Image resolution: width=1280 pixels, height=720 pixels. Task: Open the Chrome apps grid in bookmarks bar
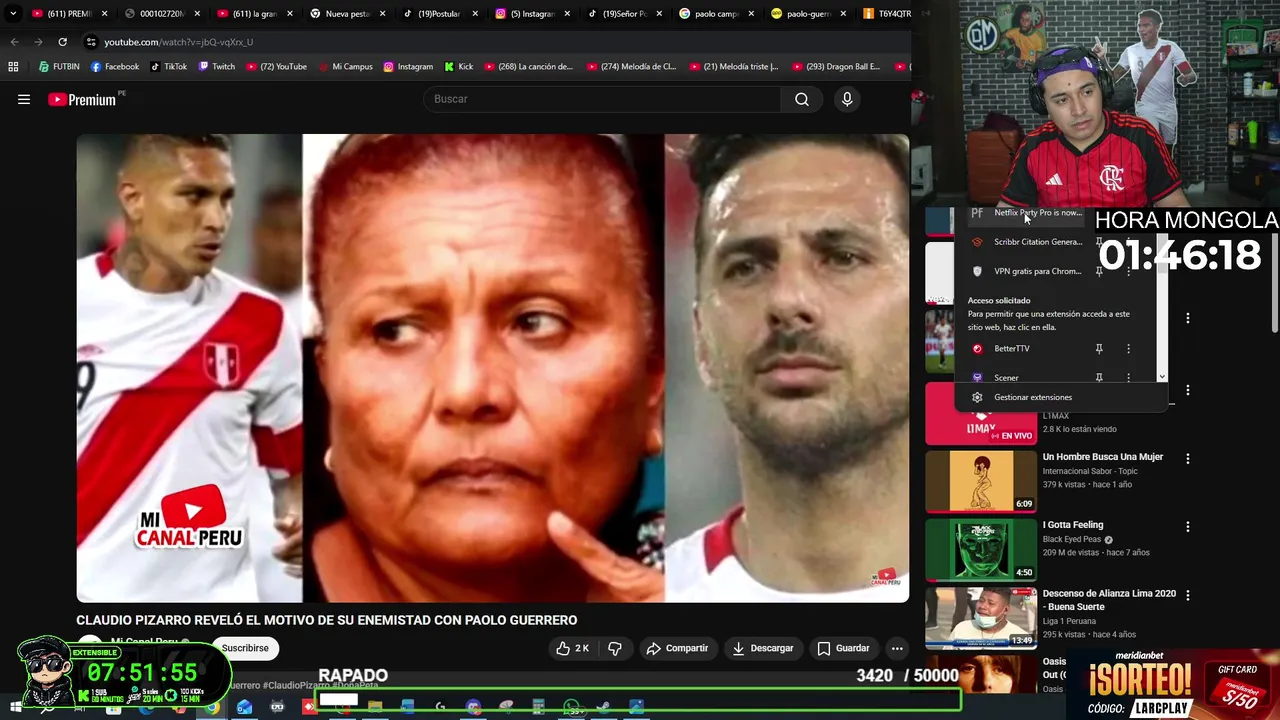(x=13, y=67)
